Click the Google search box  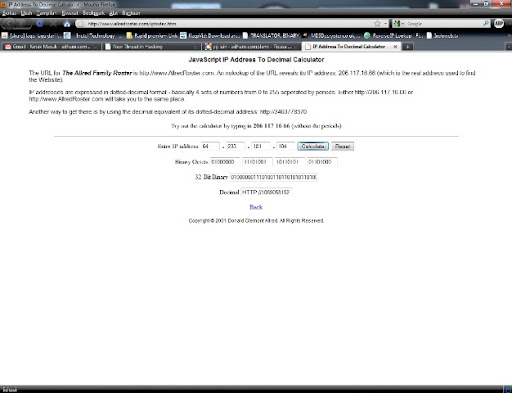443,24
